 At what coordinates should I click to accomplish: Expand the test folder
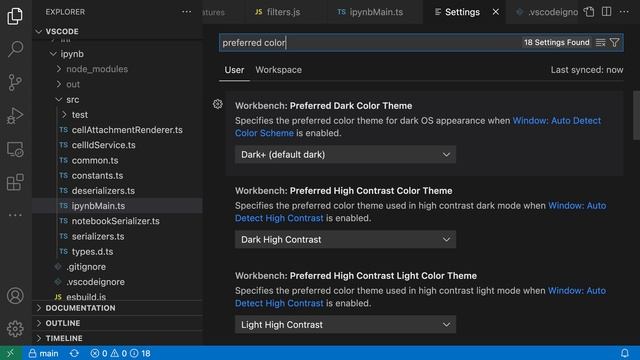(x=118, y=115)
